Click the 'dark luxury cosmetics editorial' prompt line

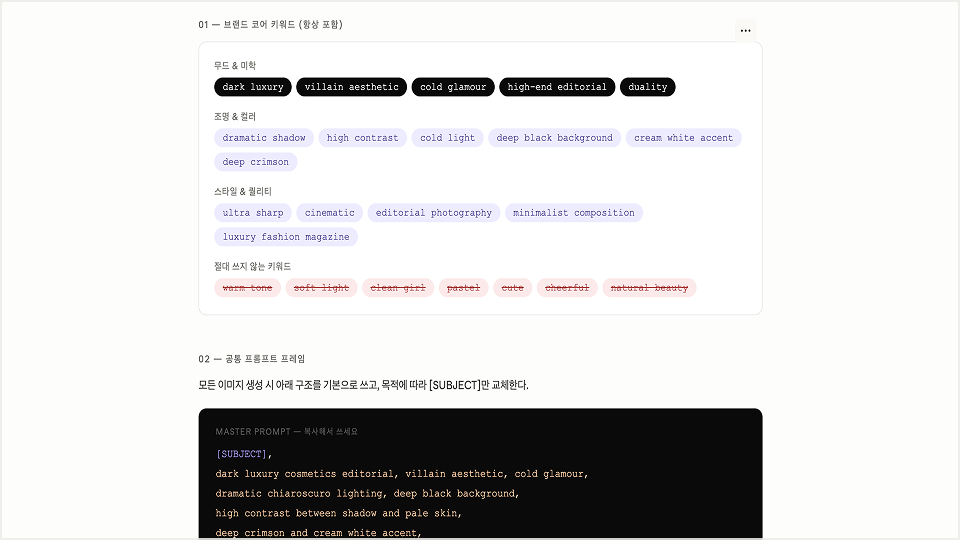402,474
